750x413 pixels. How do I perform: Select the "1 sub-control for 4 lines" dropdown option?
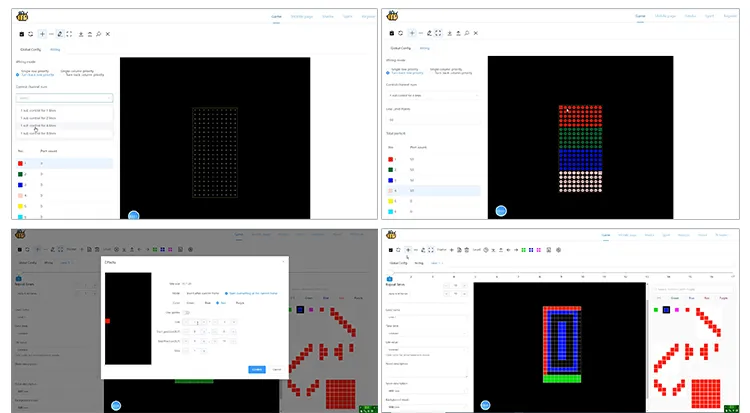coord(39,124)
